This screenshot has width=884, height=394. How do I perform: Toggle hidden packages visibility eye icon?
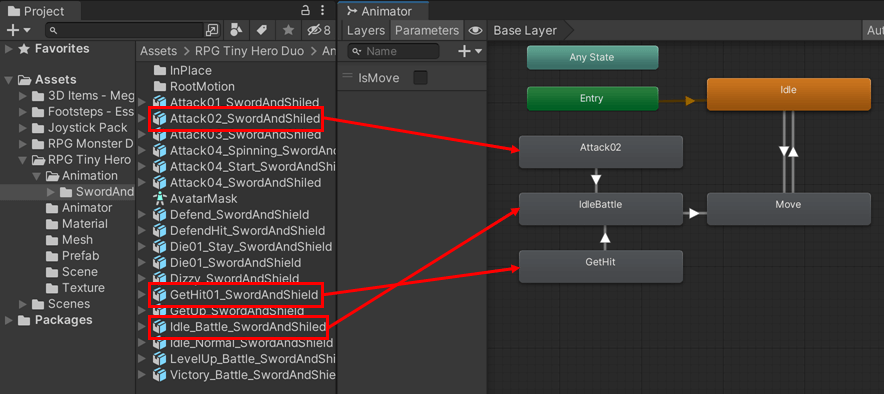(x=319, y=30)
